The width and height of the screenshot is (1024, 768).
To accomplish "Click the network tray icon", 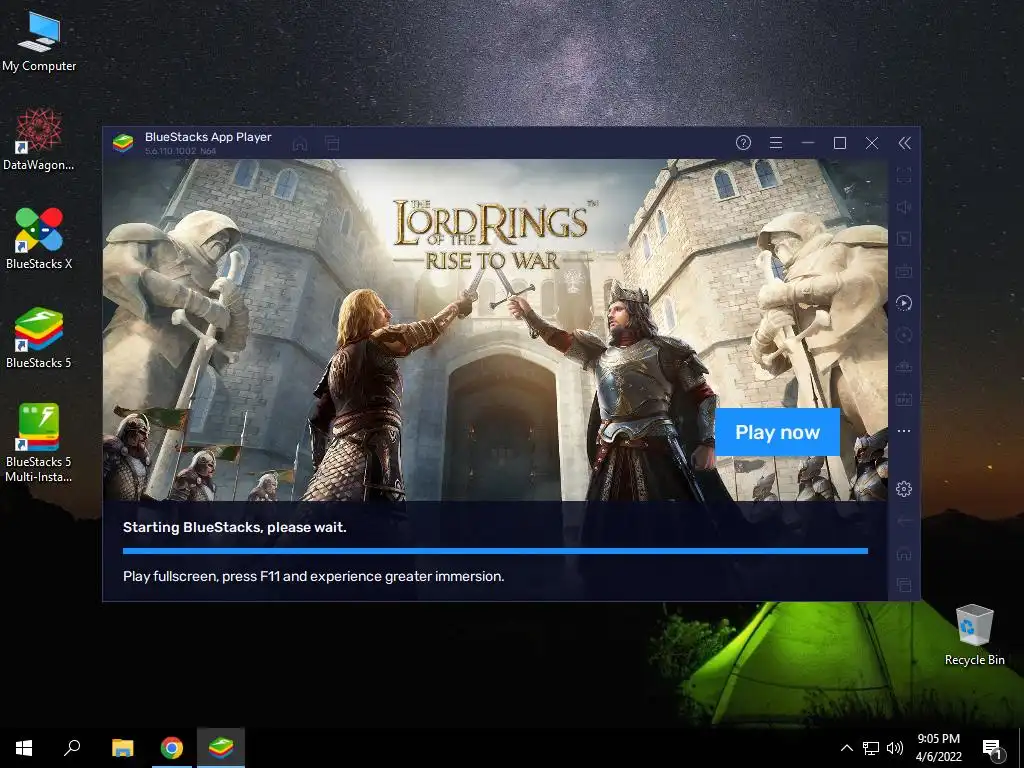I will pos(871,748).
